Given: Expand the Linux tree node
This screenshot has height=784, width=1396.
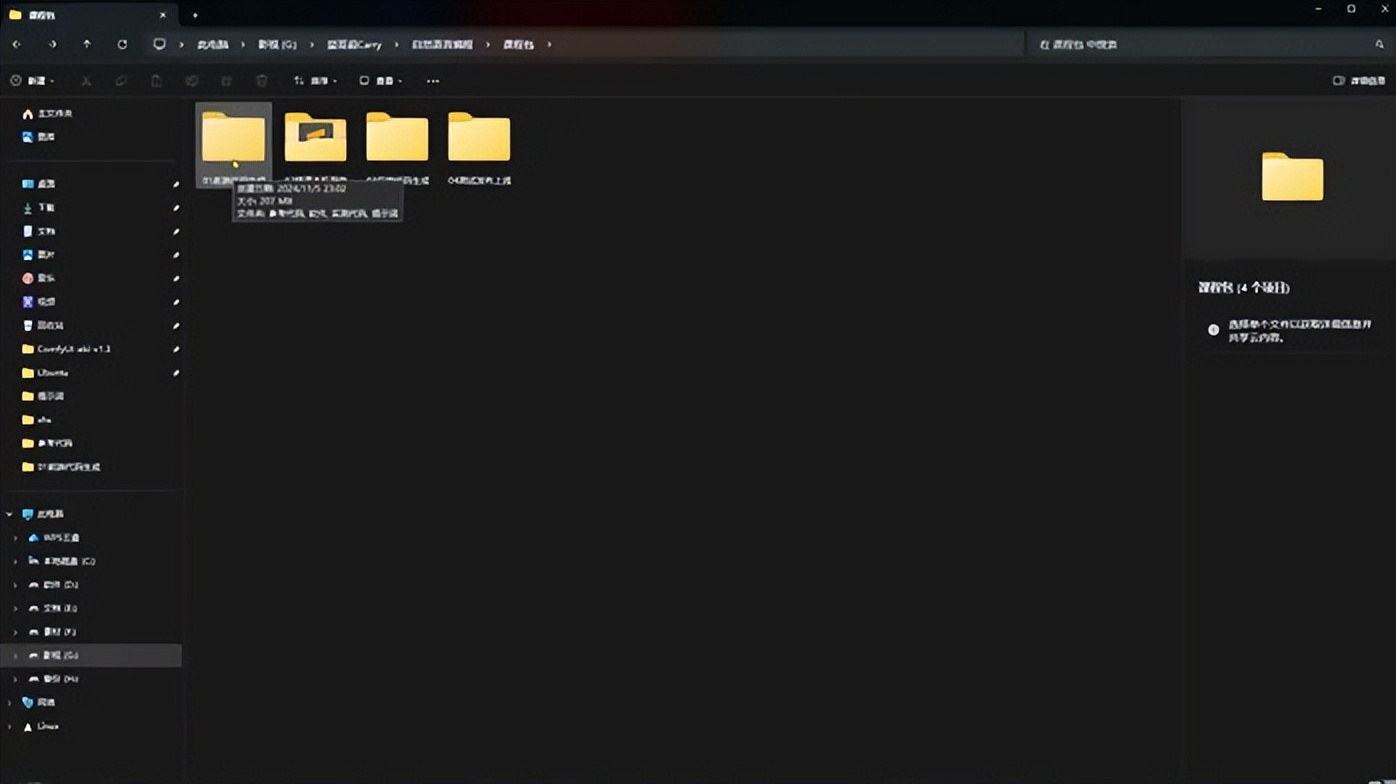Looking at the screenshot, I should (x=10, y=726).
